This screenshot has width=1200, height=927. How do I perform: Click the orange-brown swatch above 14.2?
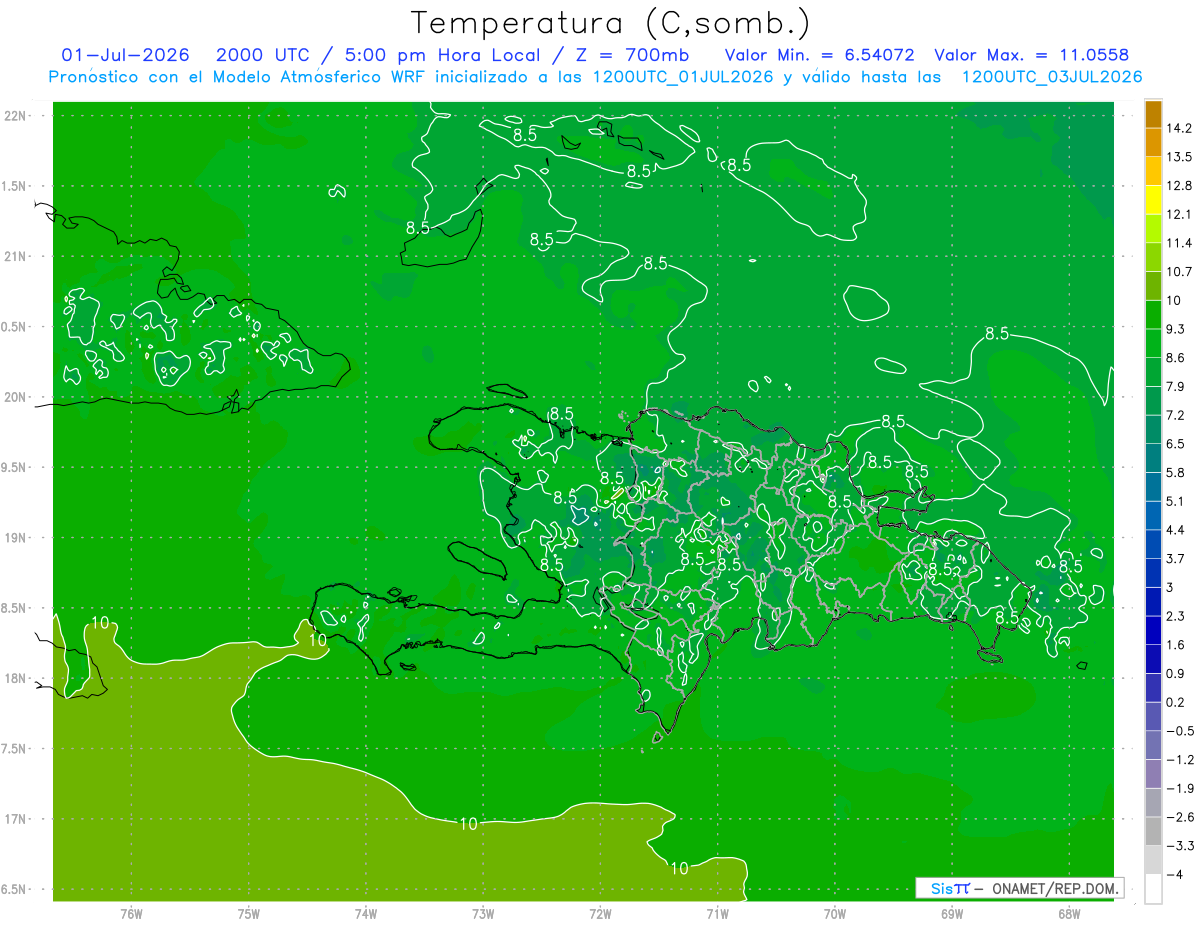coord(1153,114)
